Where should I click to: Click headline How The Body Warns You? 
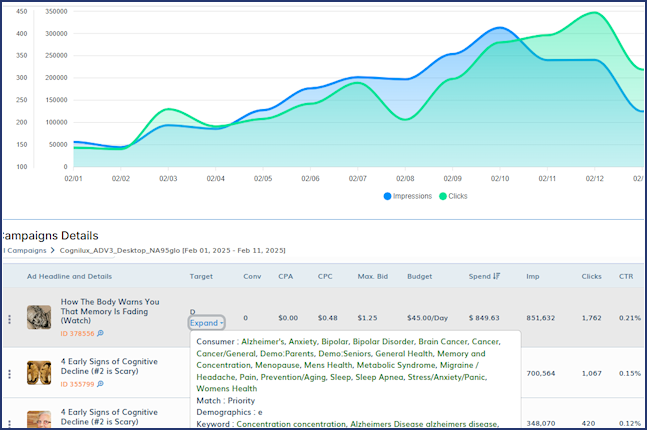[x=110, y=311]
